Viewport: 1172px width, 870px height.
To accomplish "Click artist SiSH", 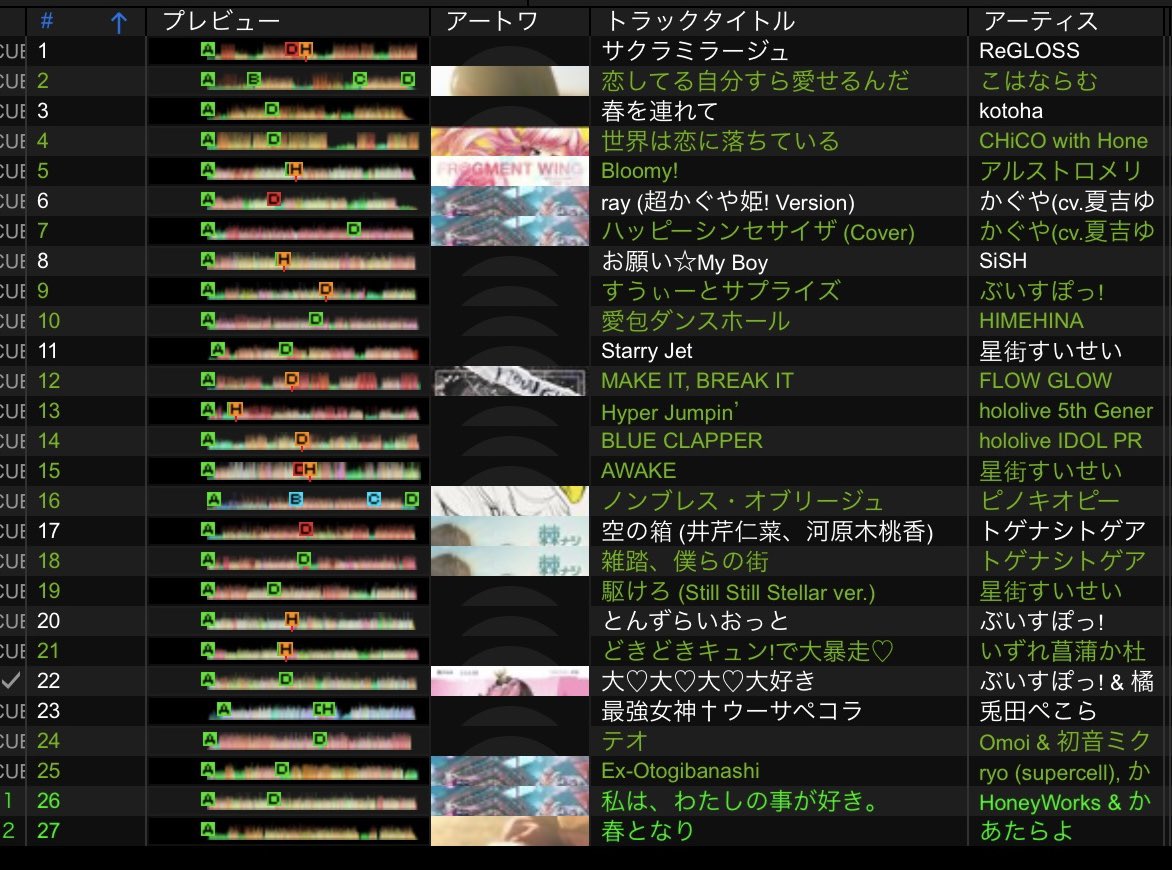I will [x=1002, y=261].
